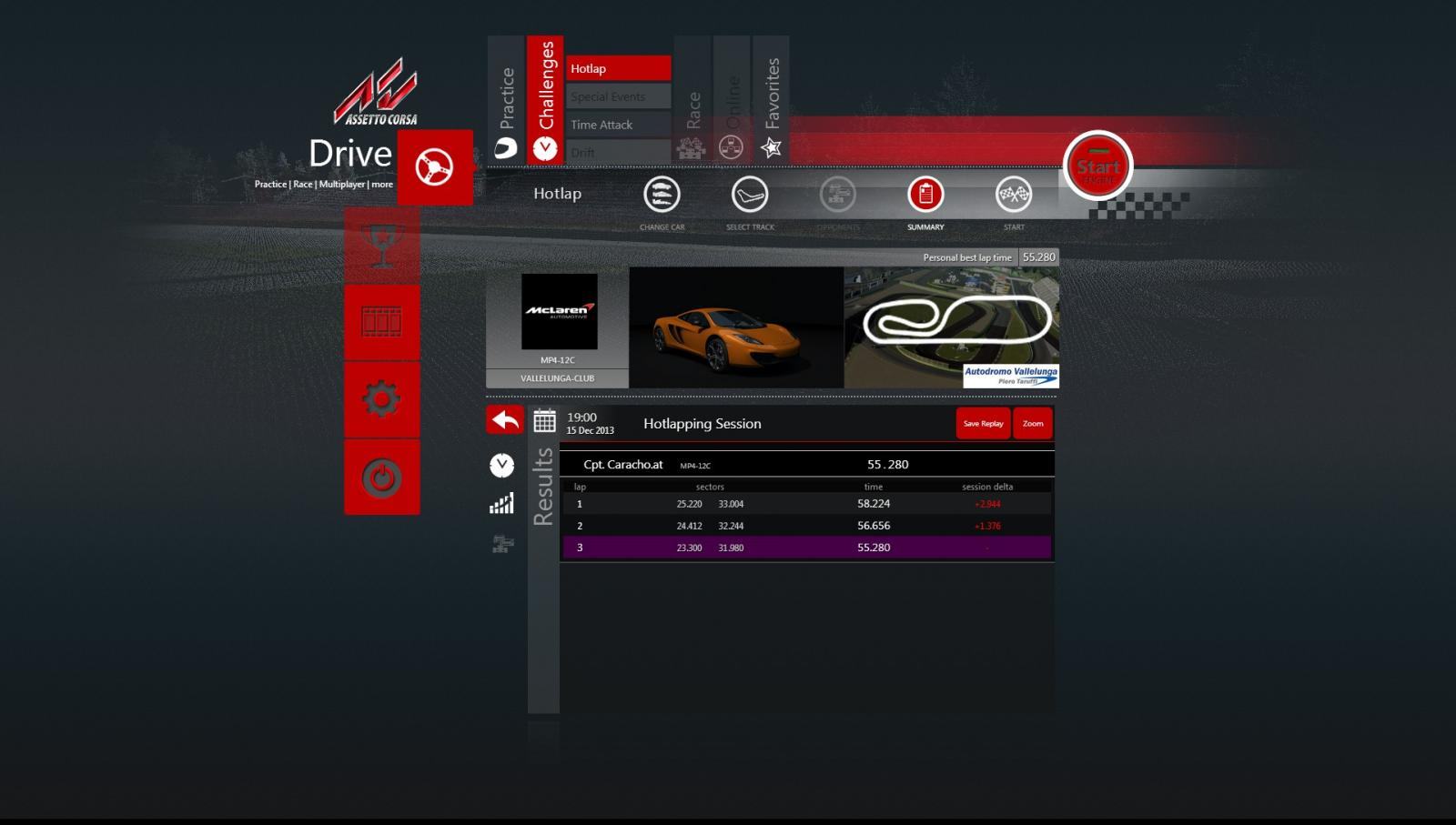
Task: Click the orange MP4-12C car preview
Action: tap(736, 327)
